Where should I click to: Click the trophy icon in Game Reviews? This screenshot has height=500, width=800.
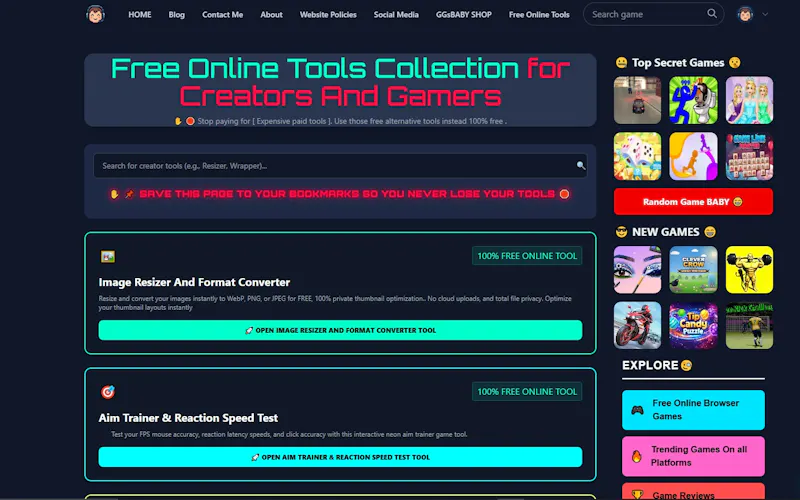(x=637, y=494)
